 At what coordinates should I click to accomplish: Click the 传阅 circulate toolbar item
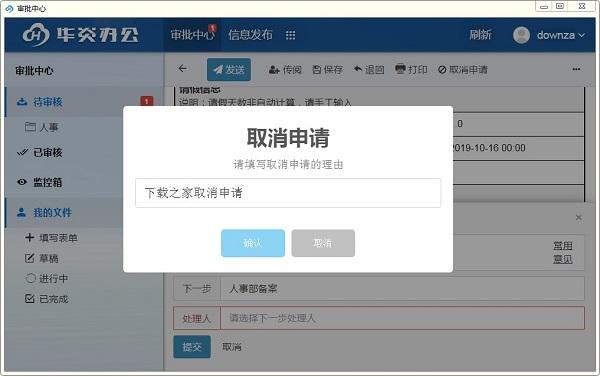tap(285, 70)
